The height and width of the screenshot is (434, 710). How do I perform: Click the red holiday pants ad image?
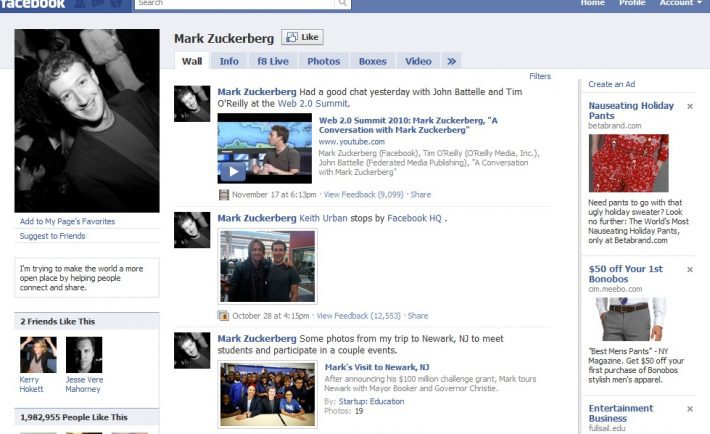click(x=628, y=163)
